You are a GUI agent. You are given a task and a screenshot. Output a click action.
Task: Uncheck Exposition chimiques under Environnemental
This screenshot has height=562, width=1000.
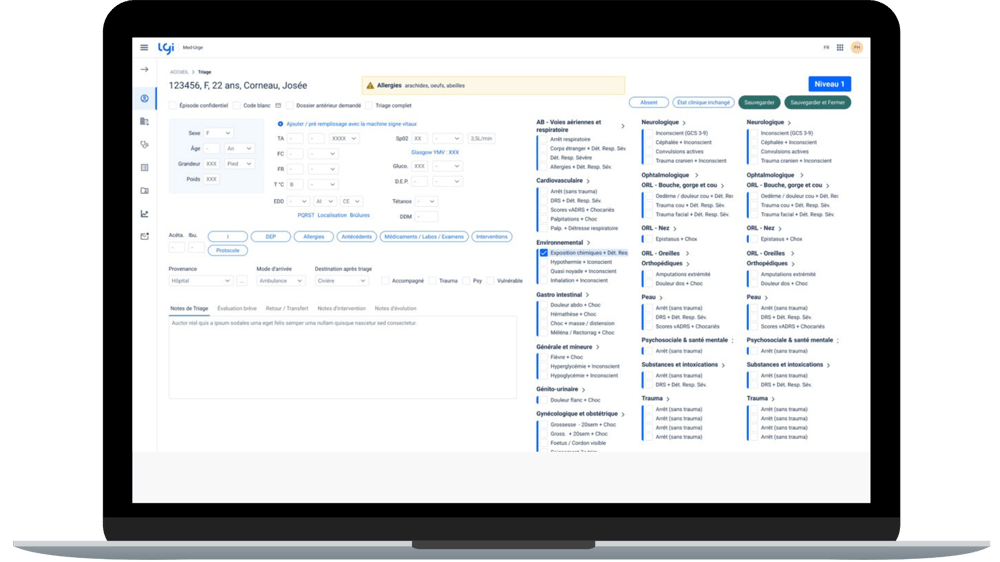click(544, 253)
